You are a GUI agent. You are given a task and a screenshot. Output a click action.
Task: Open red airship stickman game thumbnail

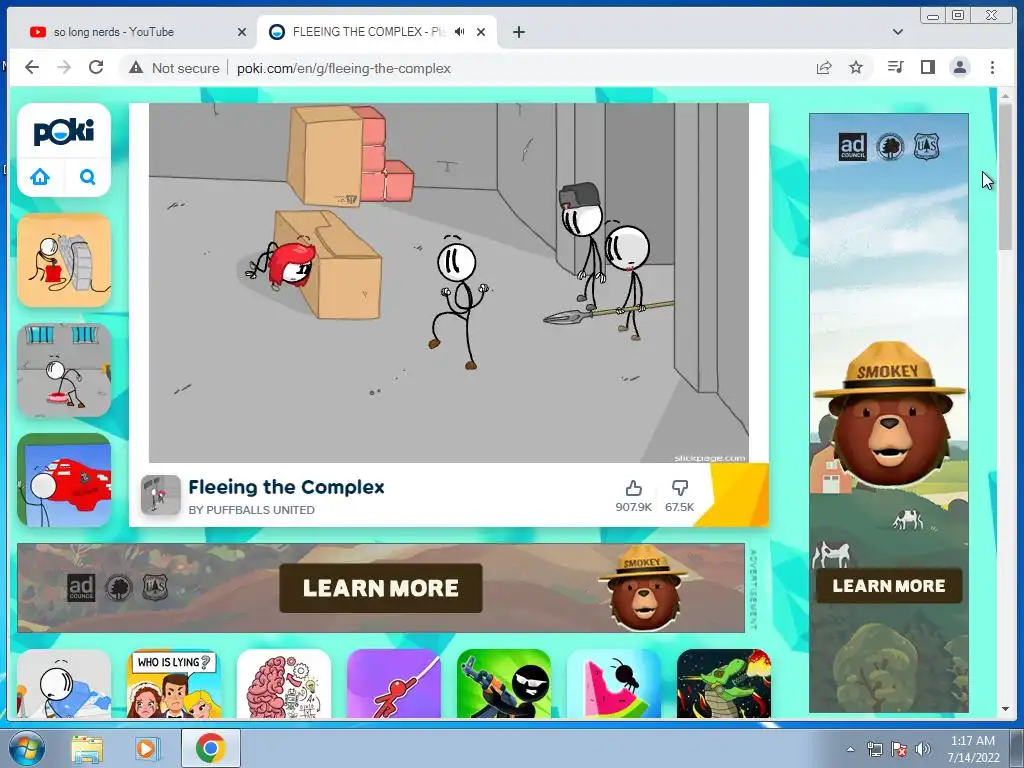(x=64, y=480)
